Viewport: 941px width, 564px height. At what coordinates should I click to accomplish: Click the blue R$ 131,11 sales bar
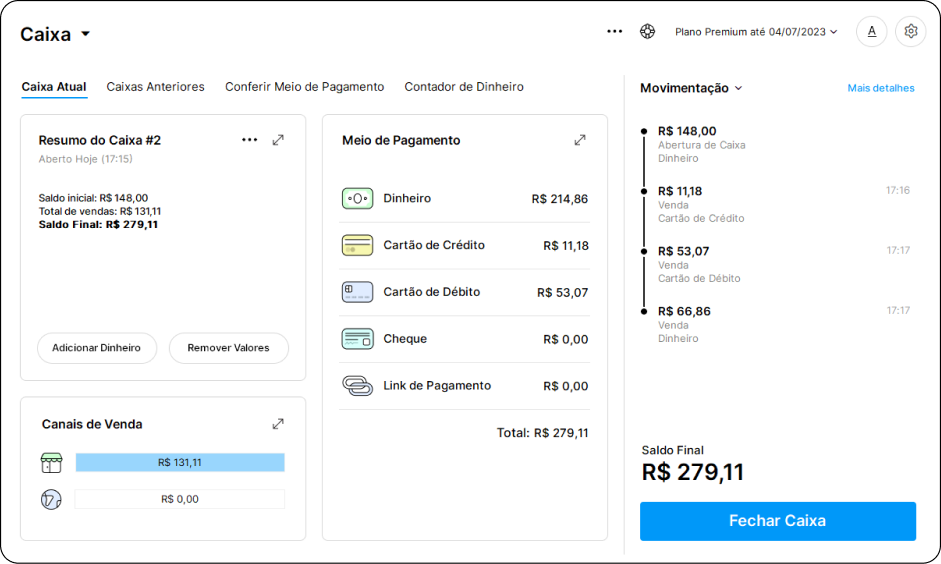point(180,463)
